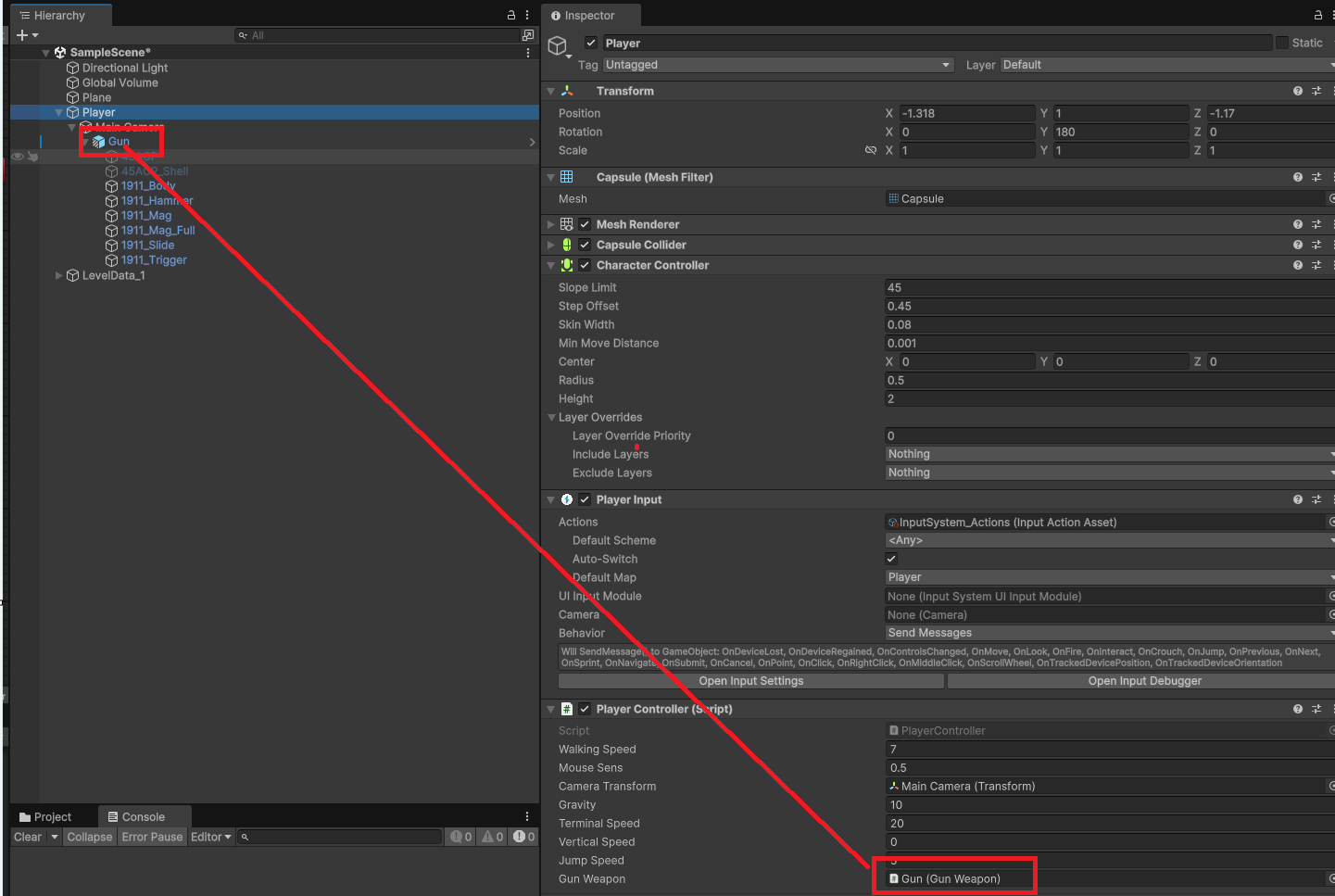1335x896 pixels.
Task: Expand the Capsule Collider component
Action: point(551,245)
